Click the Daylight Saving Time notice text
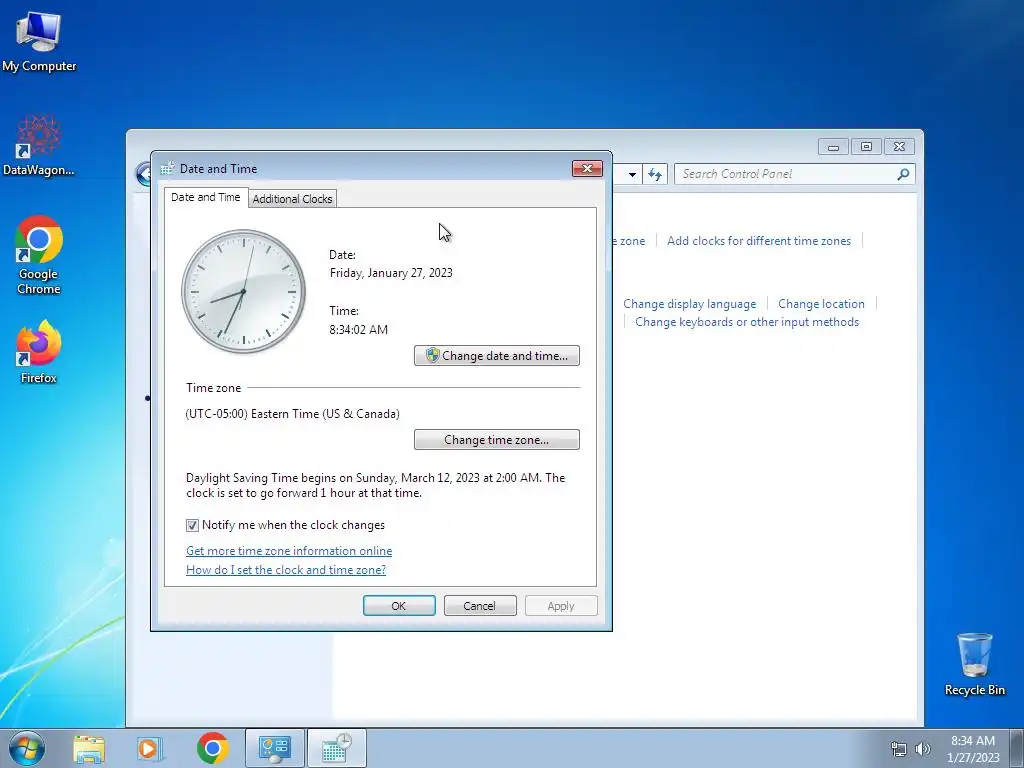1024x768 pixels. [376, 485]
